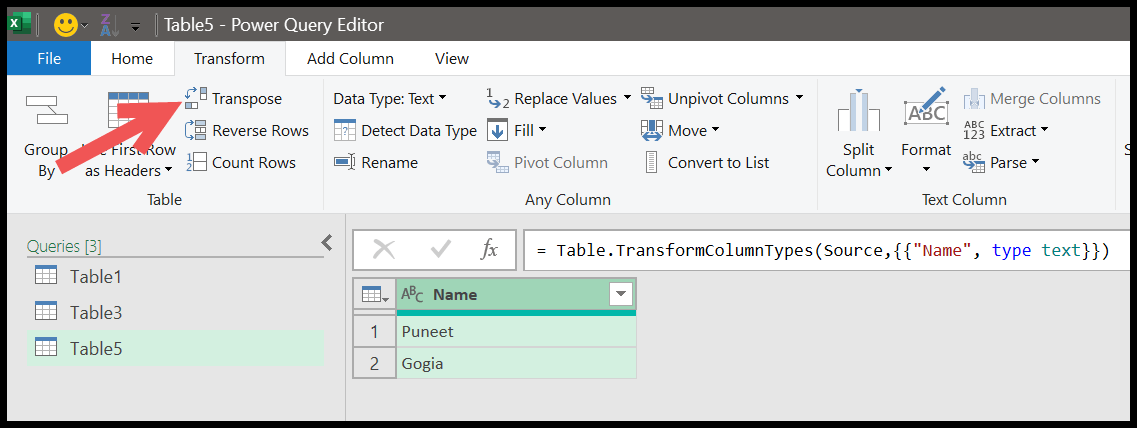Click Count Rows icon
The width and height of the screenshot is (1137, 428).
(196, 162)
